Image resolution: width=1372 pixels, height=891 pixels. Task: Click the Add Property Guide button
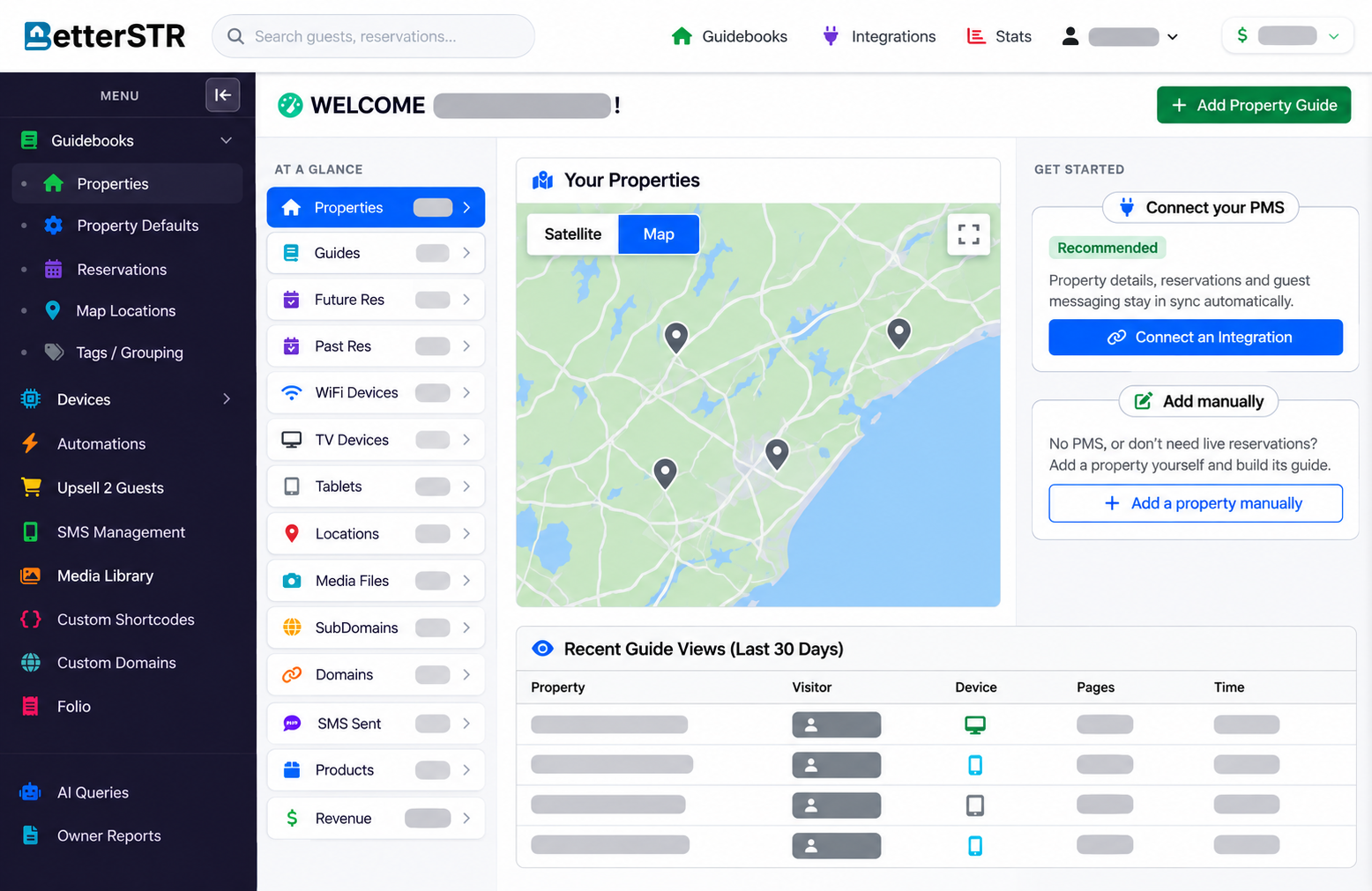pyautogui.click(x=1253, y=105)
